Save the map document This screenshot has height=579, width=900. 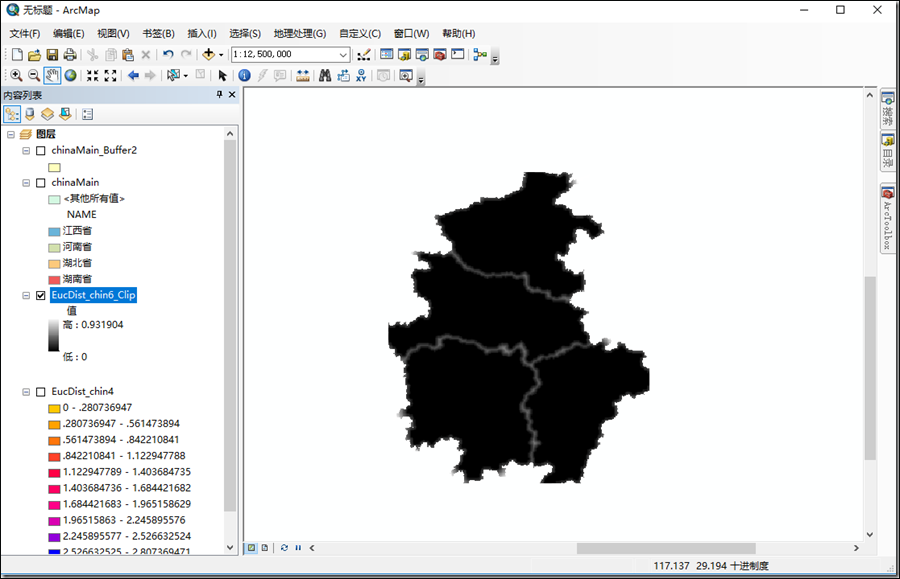point(52,54)
